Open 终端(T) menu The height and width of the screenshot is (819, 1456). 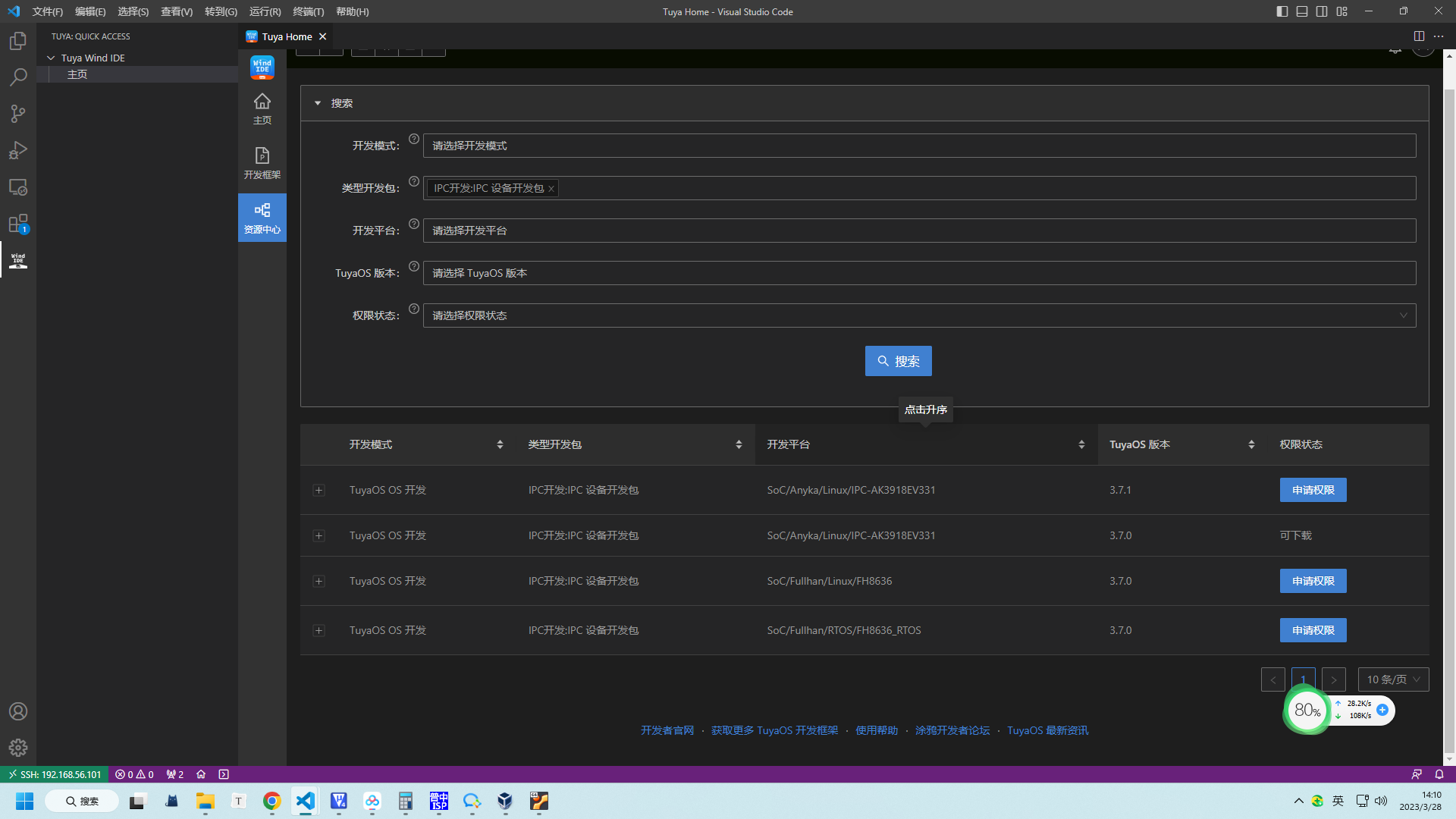tap(309, 11)
